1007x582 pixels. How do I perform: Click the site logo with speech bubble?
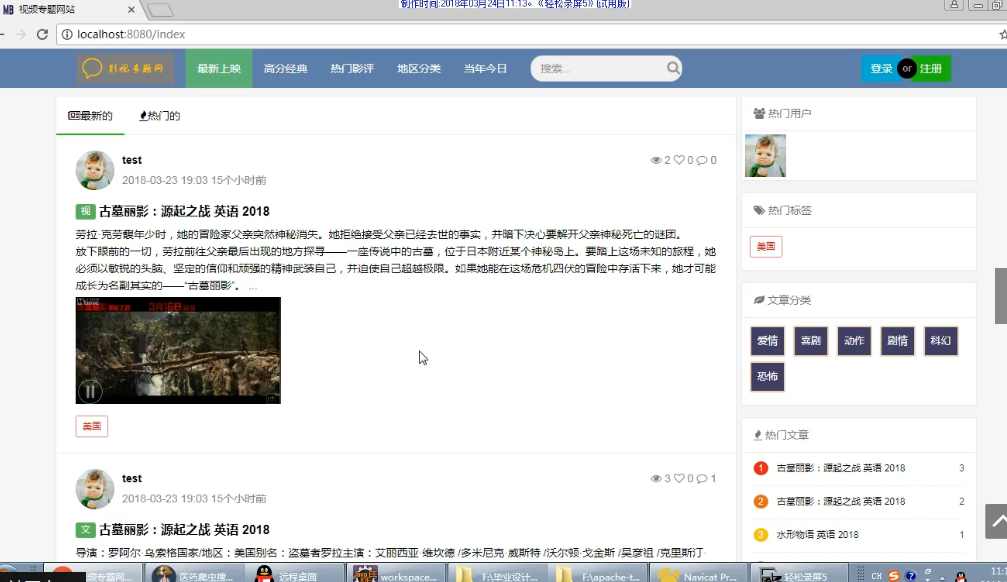(x=125, y=68)
